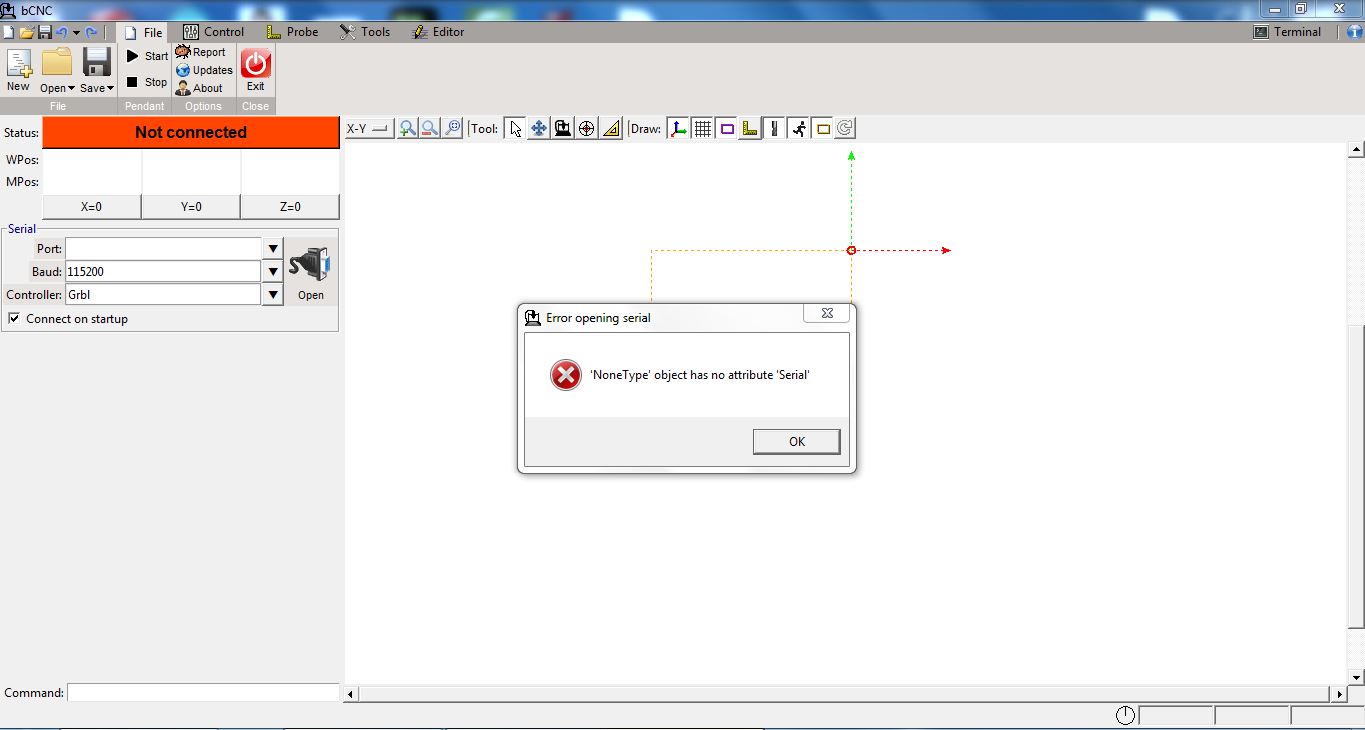Click quick-access new document icon
The width and height of the screenshot is (1365, 730).
point(8,32)
